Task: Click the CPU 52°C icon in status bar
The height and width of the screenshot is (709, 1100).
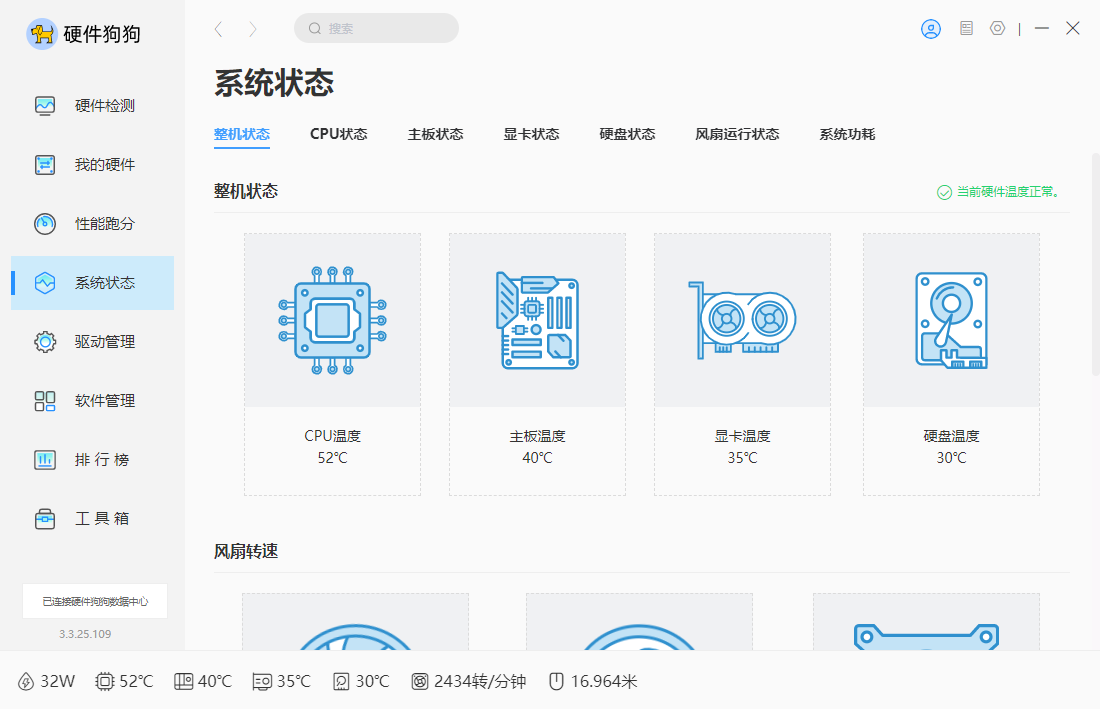Action: pyautogui.click(x=105, y=682)
